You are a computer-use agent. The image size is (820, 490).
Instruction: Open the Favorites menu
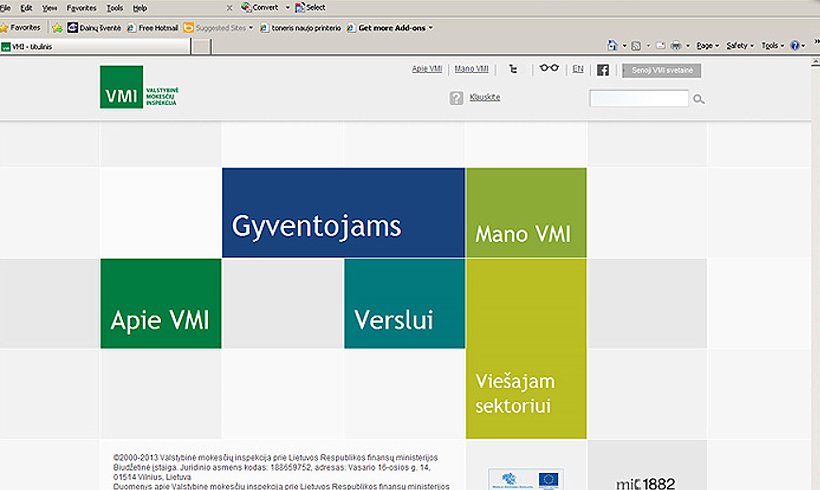82,8
